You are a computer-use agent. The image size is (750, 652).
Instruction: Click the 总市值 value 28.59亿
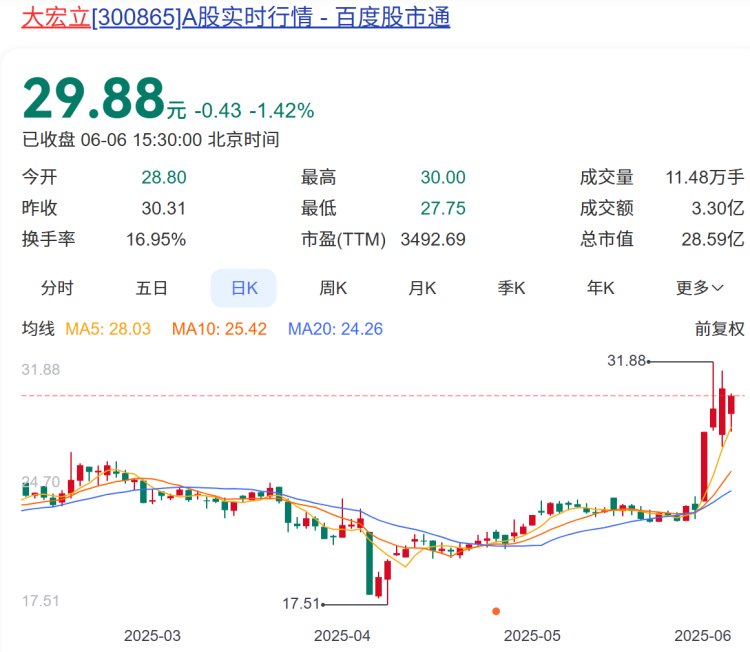(713, 240)
